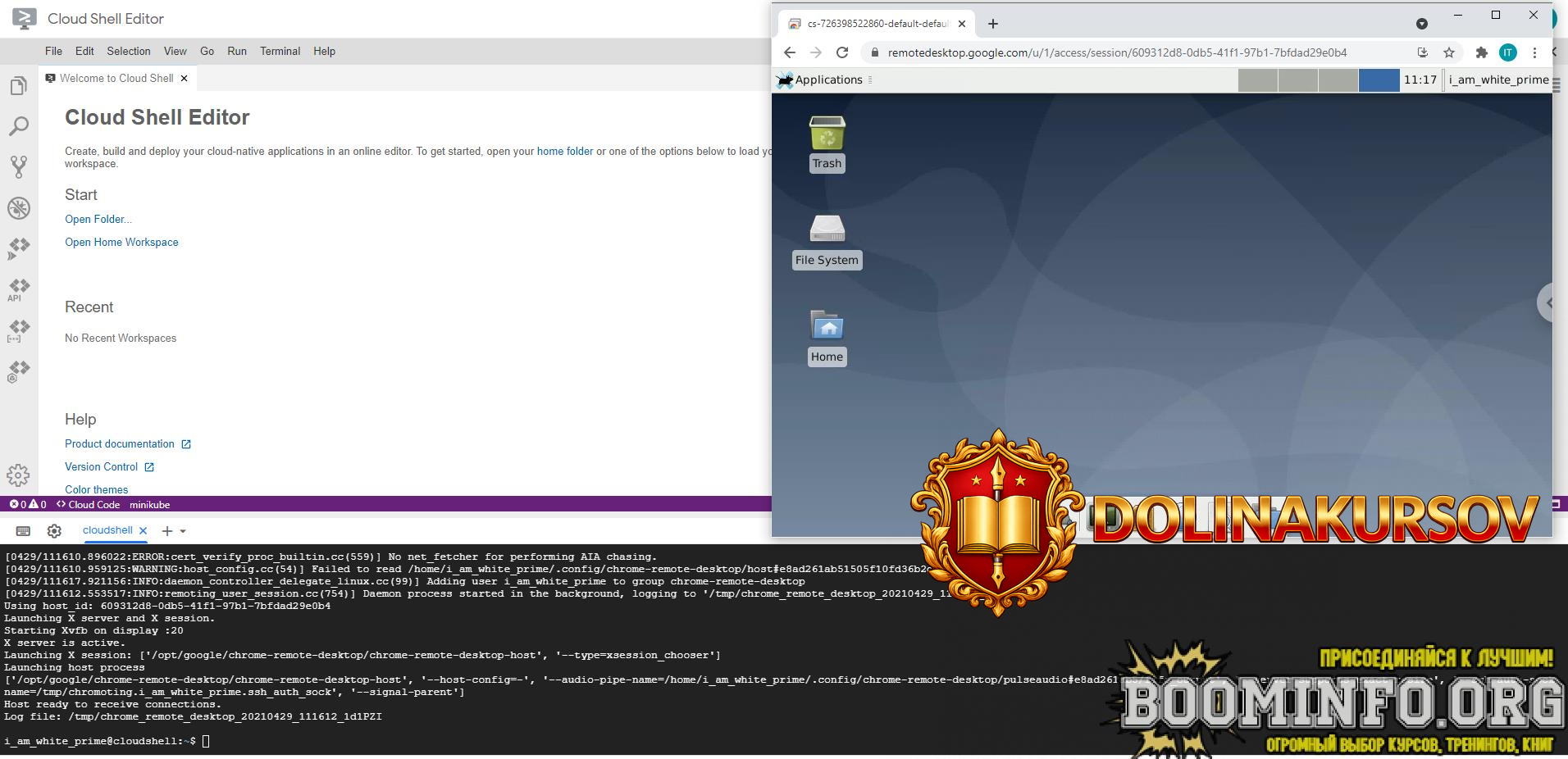Click the keyboard shortcut icon in terminal bar
This screenshot has width=1568, height=759.
pos(22,531)
